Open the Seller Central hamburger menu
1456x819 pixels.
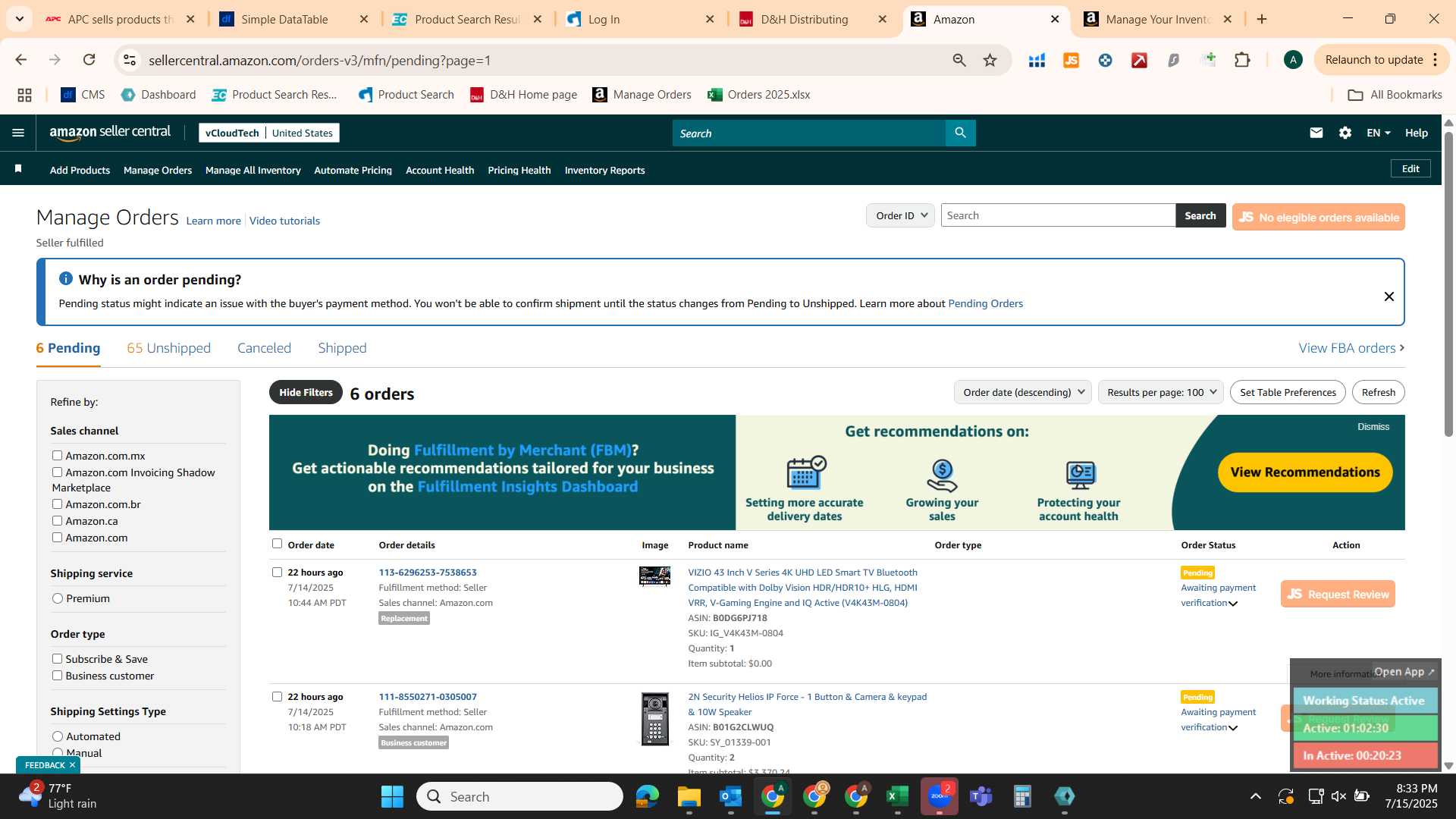click(x=18, y=133)
